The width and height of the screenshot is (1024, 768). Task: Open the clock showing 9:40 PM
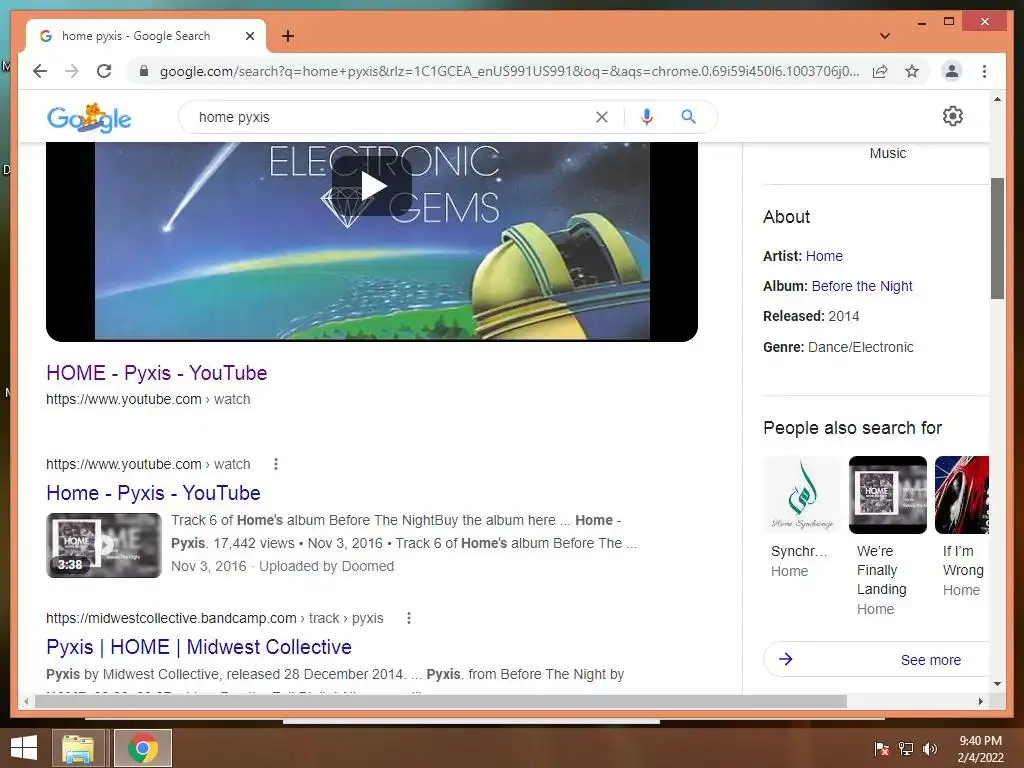click(980, 749)
